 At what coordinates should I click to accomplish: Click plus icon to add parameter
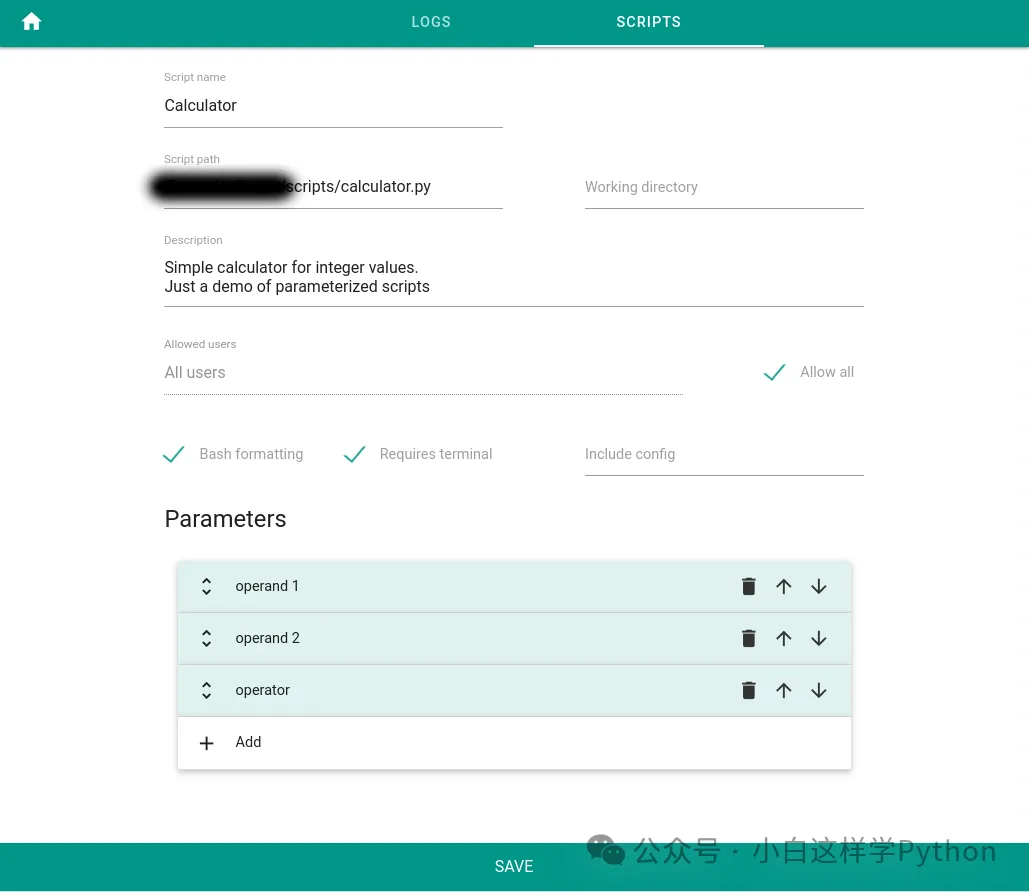(207, 743)
